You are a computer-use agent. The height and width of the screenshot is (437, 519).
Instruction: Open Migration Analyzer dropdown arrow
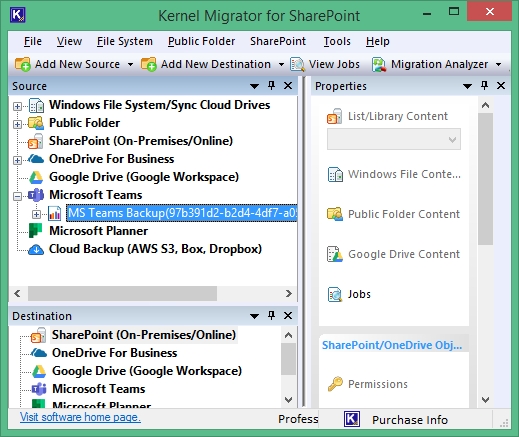coord(499,64)
